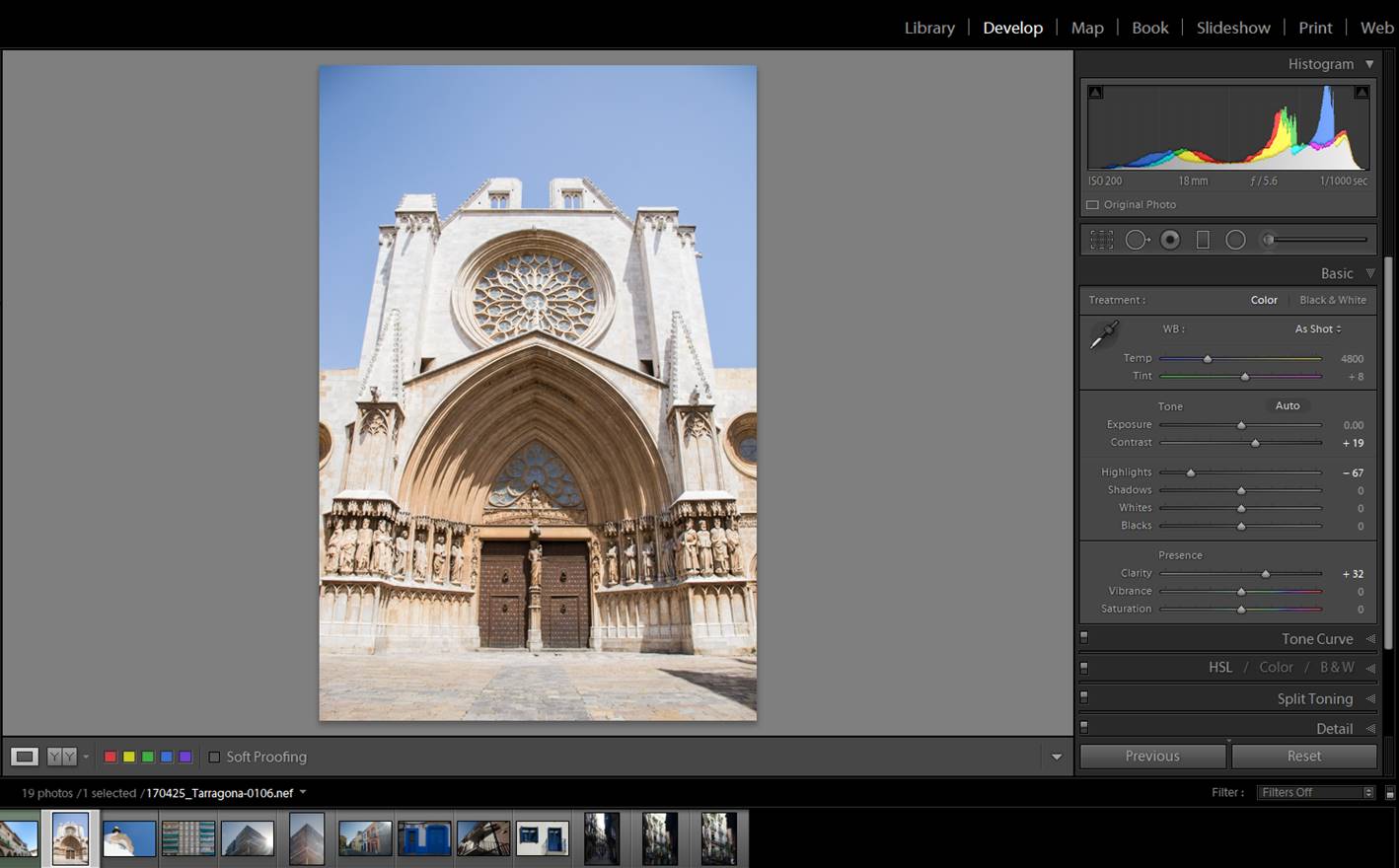Screen dimensions: 1399x868
Task: Set Treatment to Color
Action: pos(1264,300)
